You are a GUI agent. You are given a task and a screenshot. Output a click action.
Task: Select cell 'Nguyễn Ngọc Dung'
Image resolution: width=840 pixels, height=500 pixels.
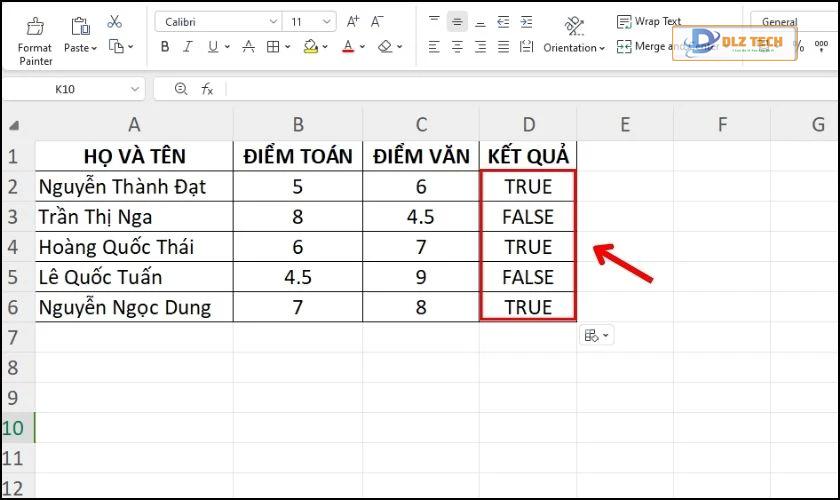tap(134, 307)
